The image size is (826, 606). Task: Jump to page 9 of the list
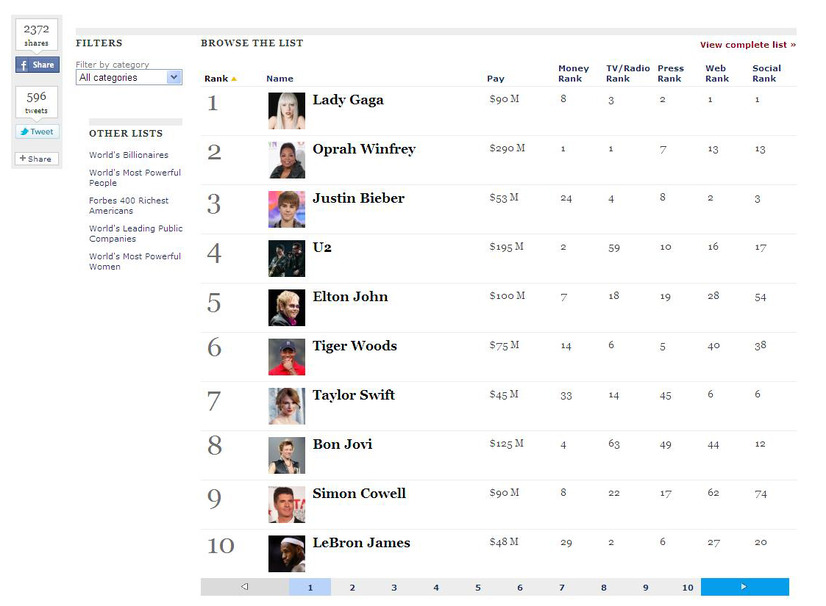(646, 587)
